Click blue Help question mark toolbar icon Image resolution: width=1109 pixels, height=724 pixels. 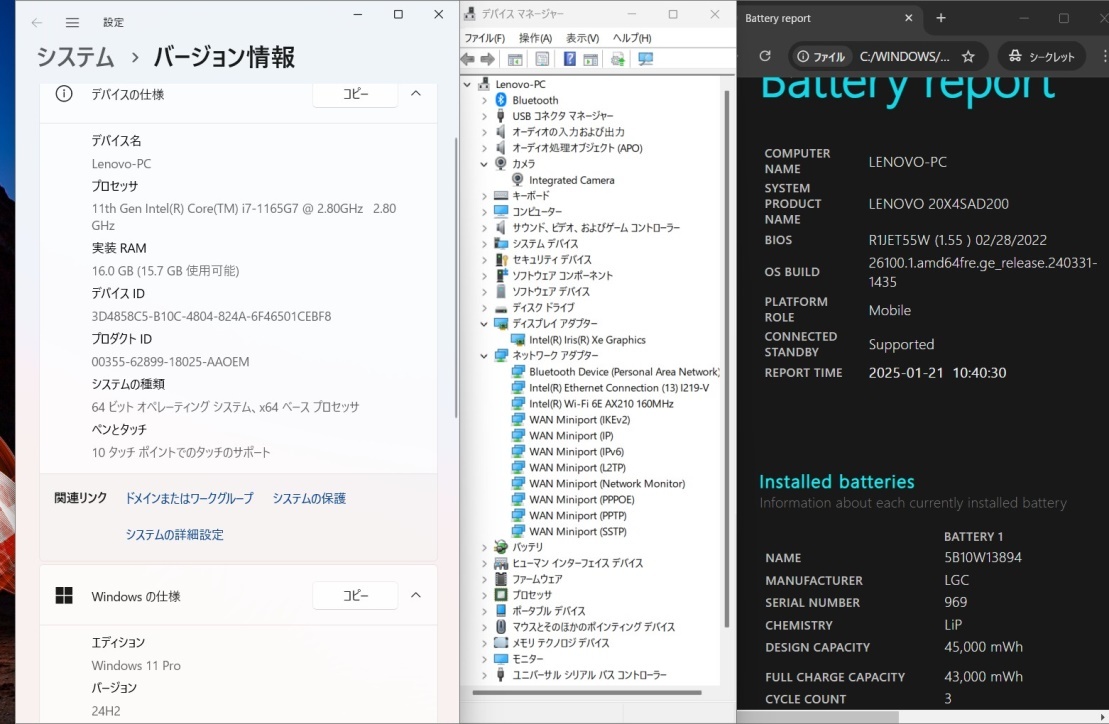pos(569,59)
